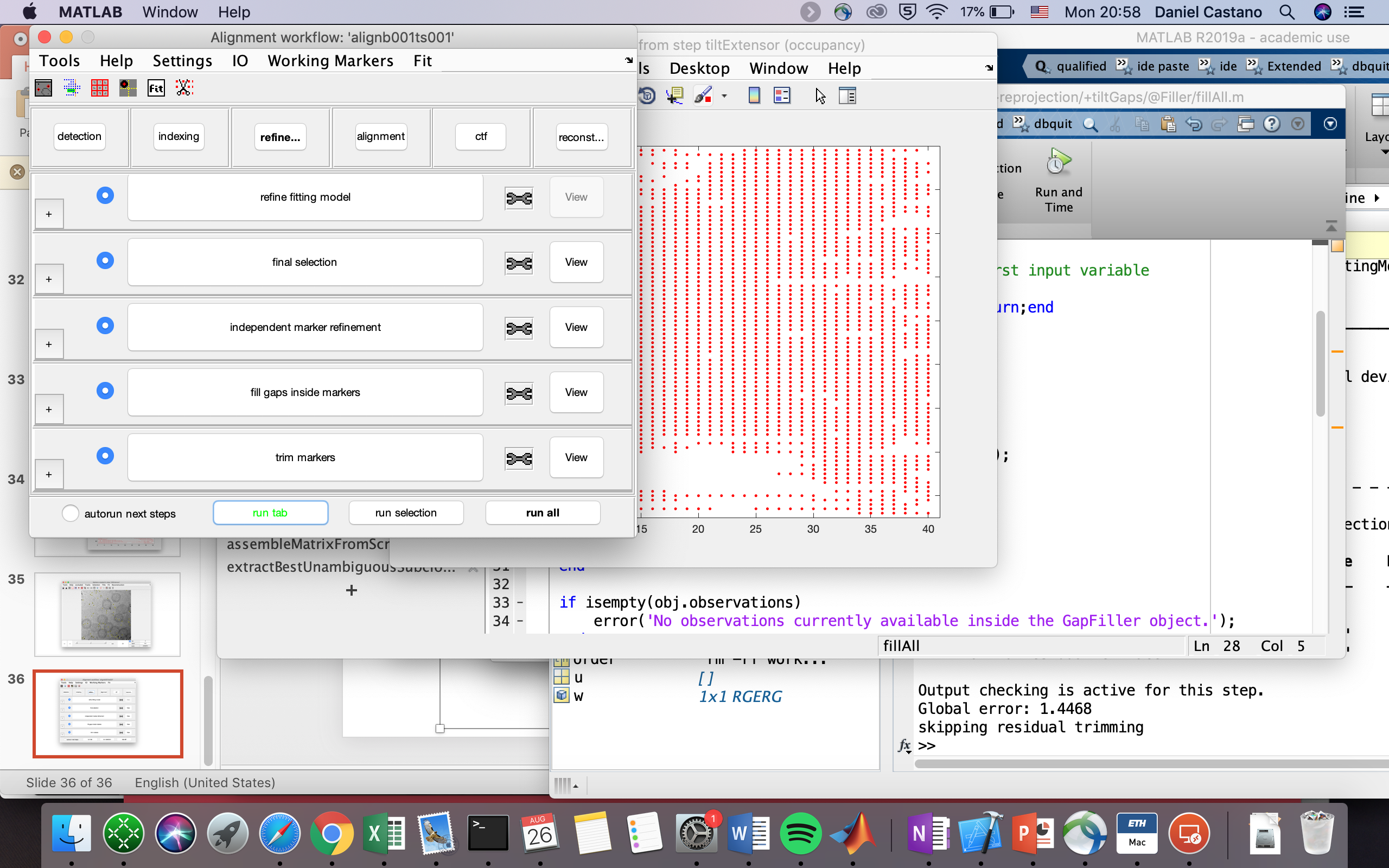Screen dimensions: 1389x868
Task: Click the run selection button
Action: point(406,513)
